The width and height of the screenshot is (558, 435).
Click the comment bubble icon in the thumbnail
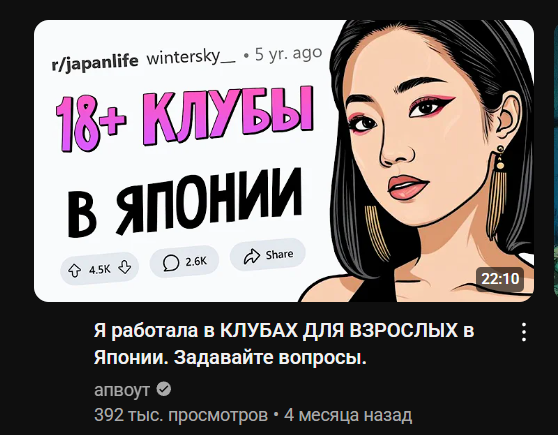[x=170, y=263]
